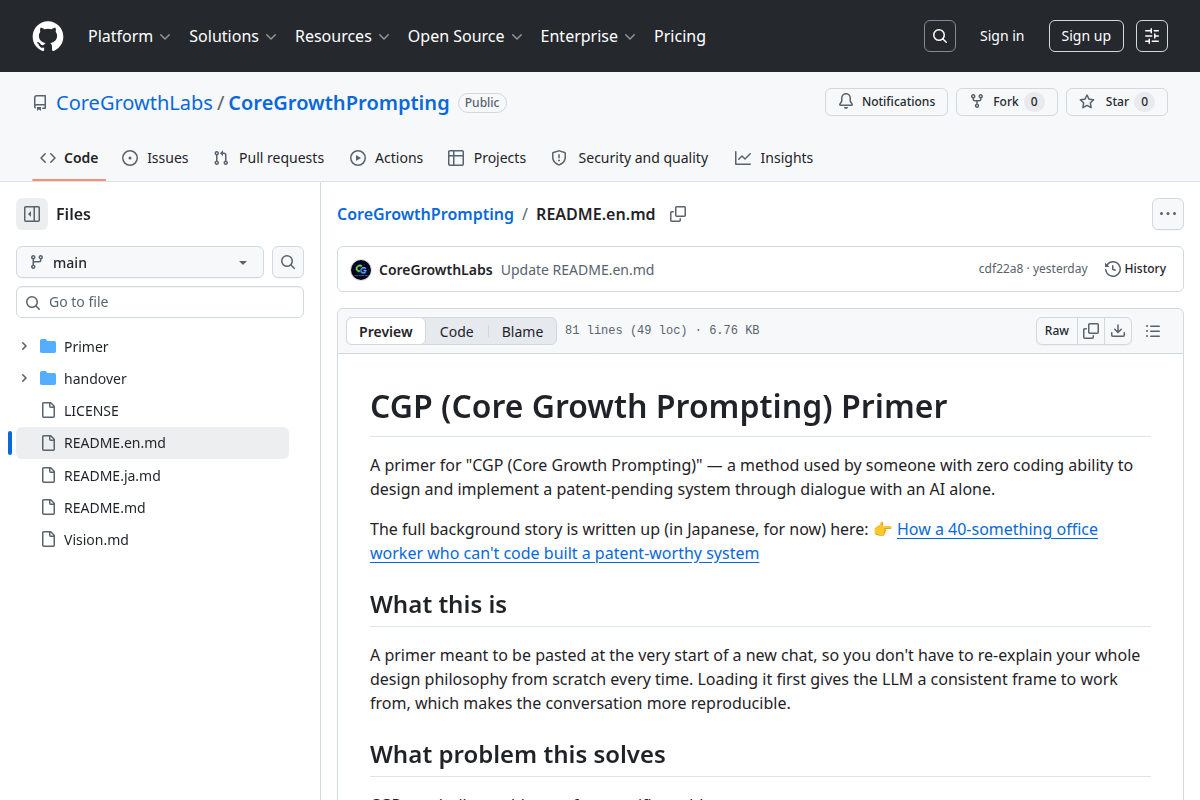This screenshot has width=1200, height=800.
Task: Select the Preview view
Action: coord(386,332)
